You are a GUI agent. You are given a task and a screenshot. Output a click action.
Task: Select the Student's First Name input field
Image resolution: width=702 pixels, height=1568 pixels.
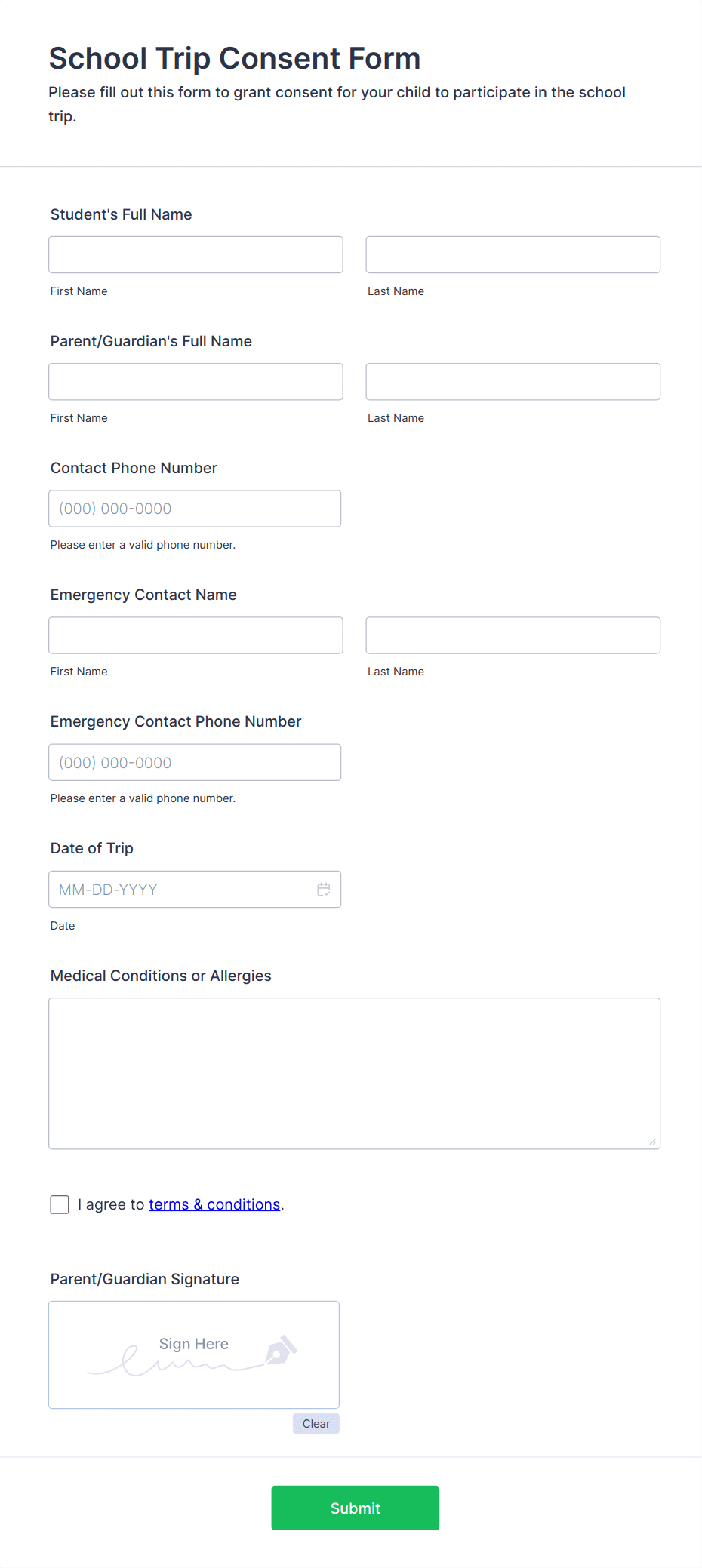pos(196,254)
